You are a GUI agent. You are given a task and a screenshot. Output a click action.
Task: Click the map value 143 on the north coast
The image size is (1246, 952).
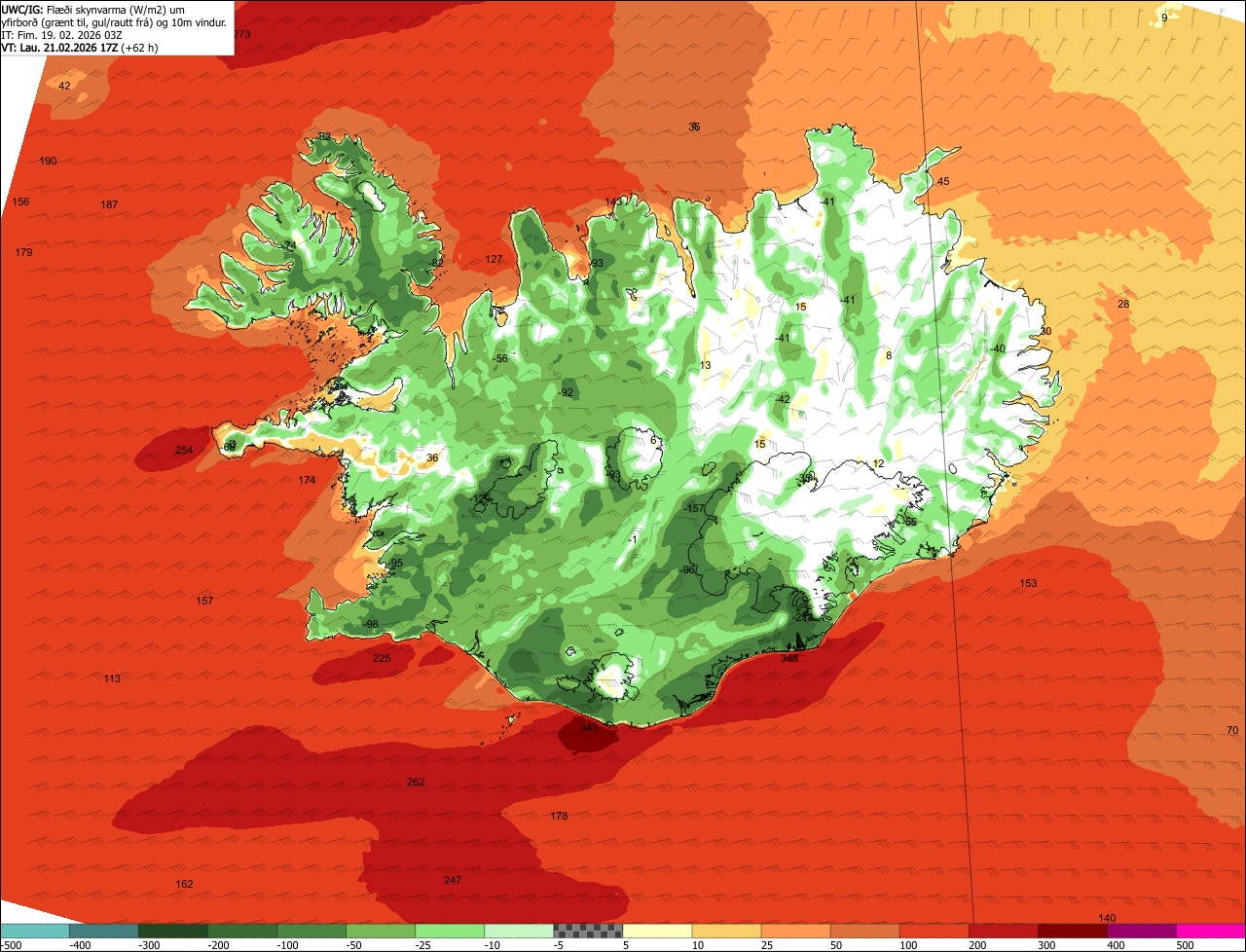pos(613,201)
